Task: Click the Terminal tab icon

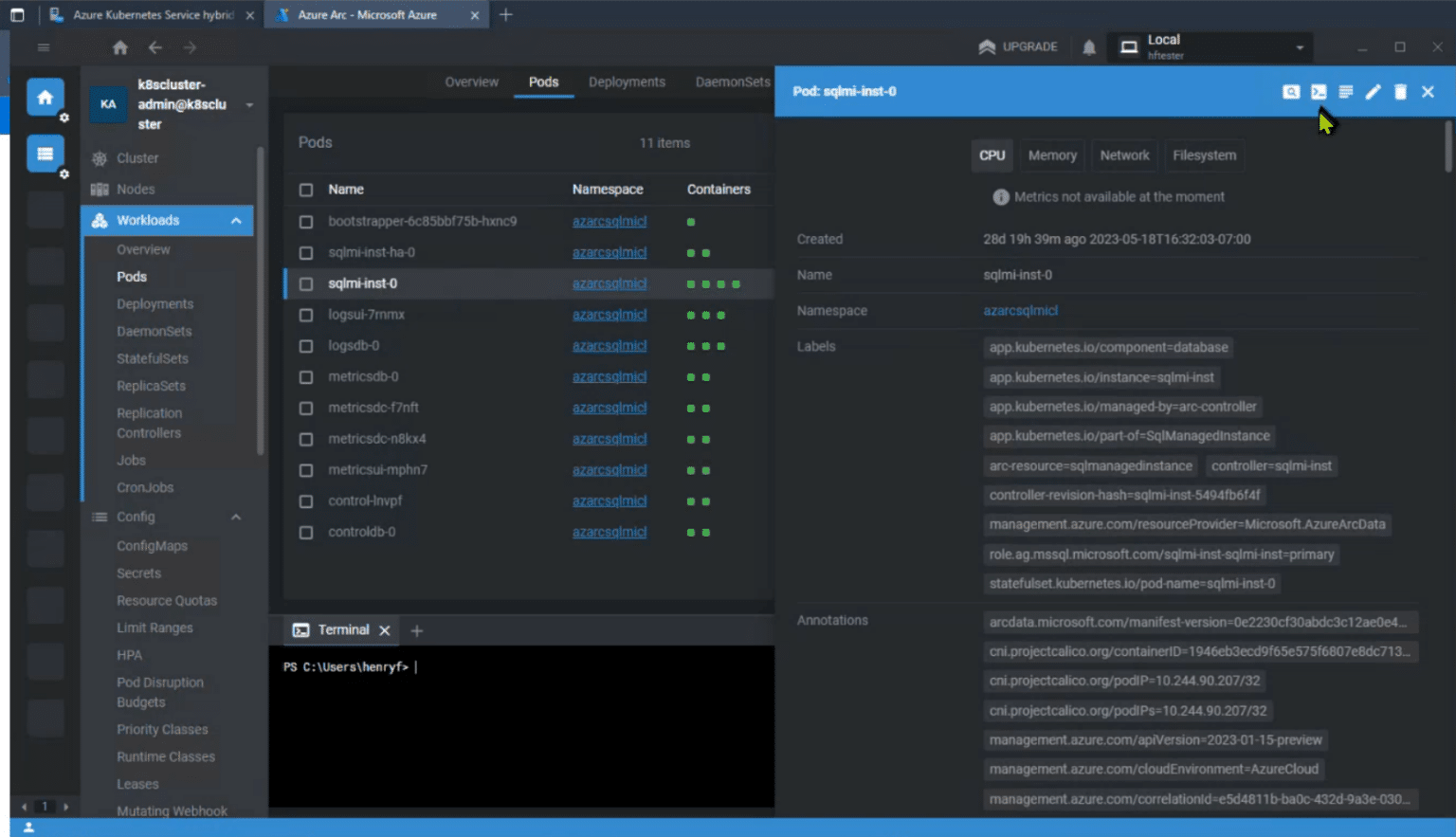Action: click(x=300, y=630)
